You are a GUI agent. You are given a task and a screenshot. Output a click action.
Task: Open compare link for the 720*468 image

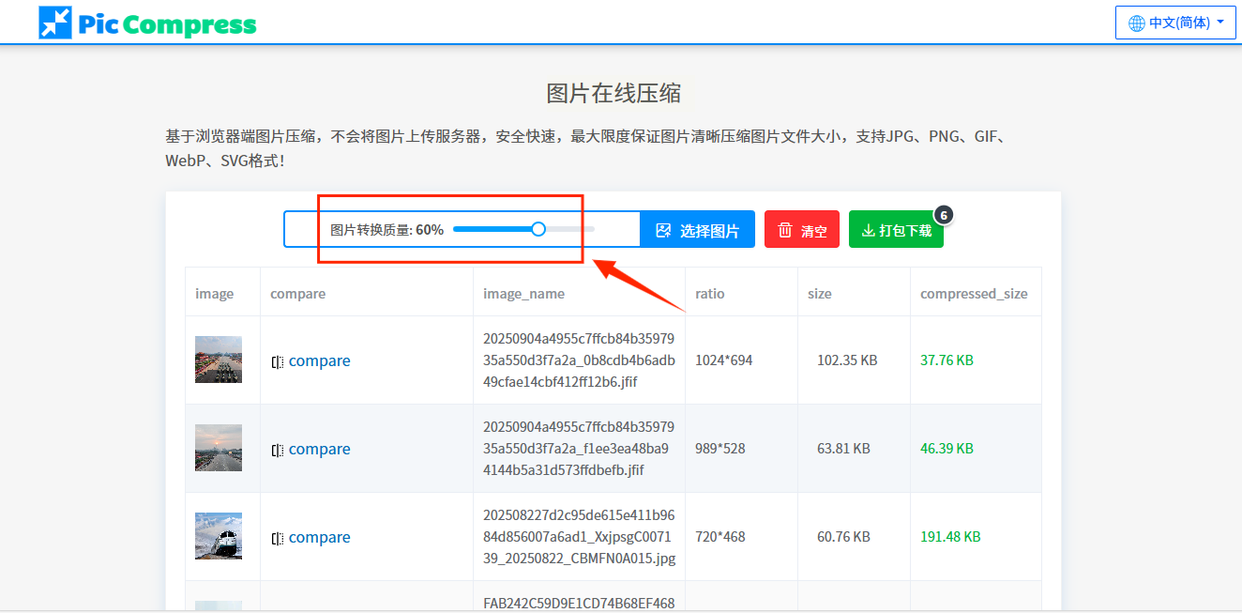pos(319,537)
